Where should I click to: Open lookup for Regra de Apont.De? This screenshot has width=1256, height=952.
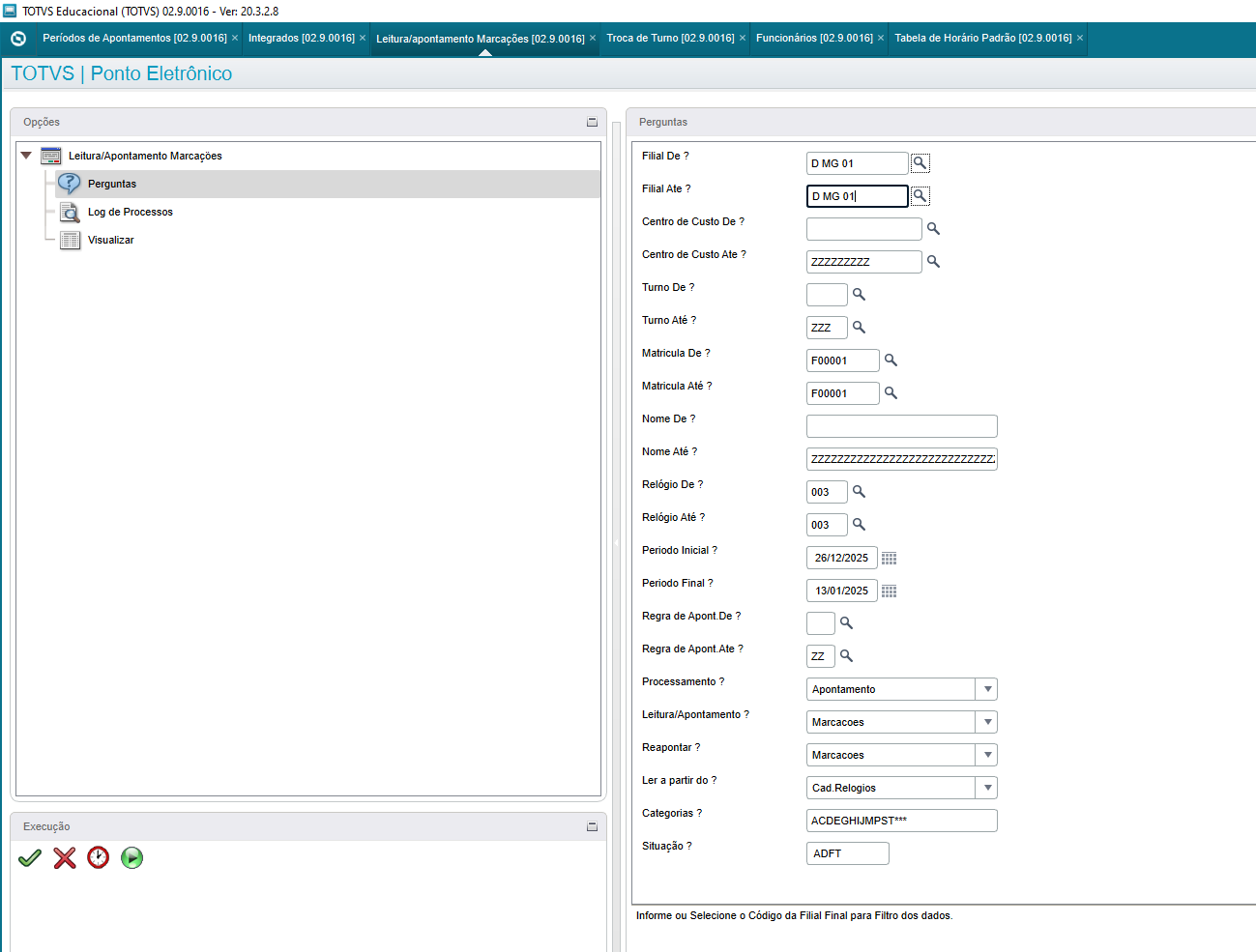coord(846,623)
